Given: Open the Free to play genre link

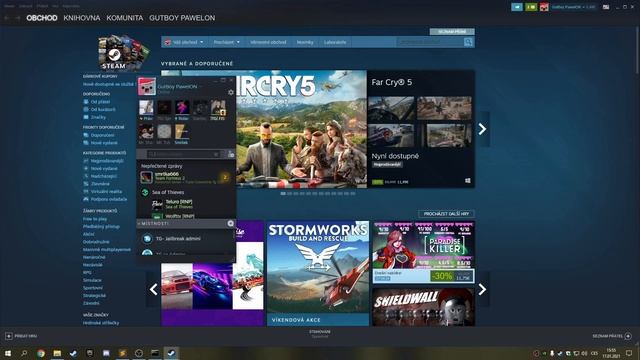Looking at the screenshot, I should coord(95,219).
